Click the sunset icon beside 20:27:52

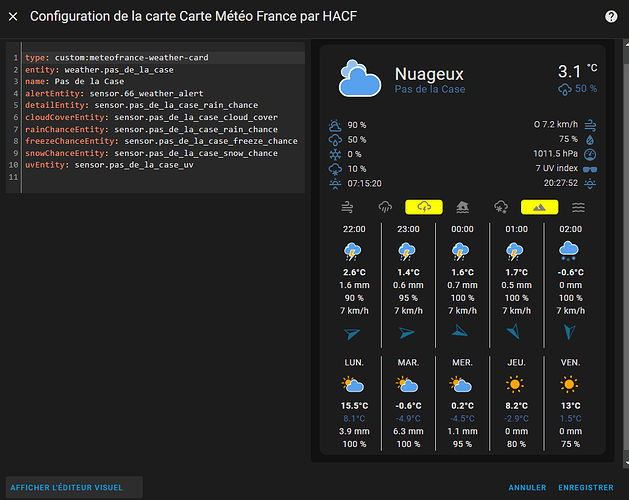590,184
